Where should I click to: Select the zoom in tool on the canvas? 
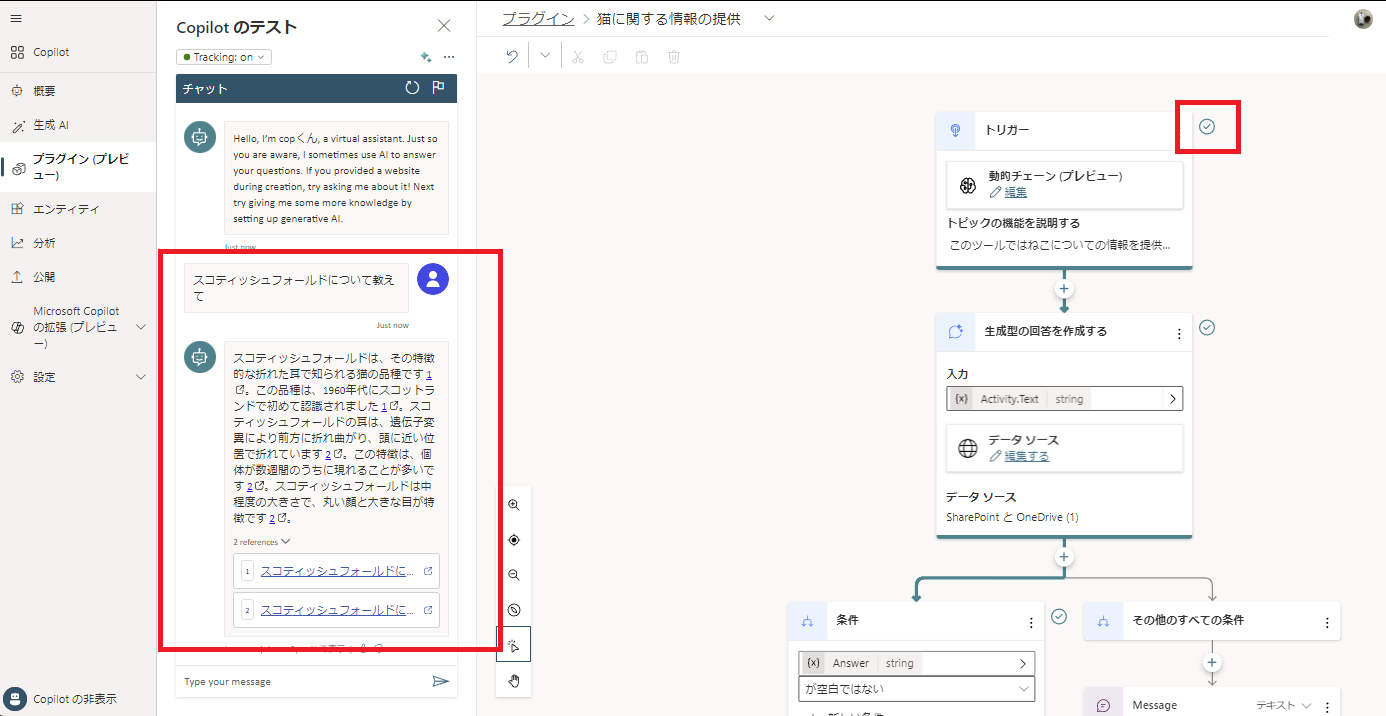tap(514, 505)
